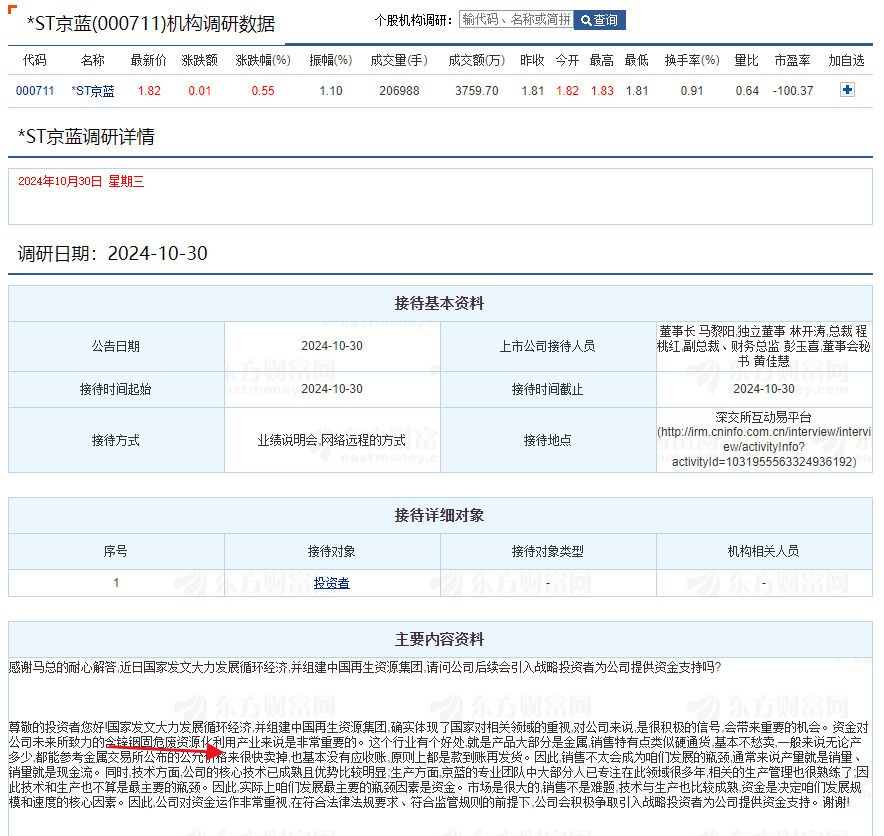Click the 市盈率 column header

[x=793, y=60]
